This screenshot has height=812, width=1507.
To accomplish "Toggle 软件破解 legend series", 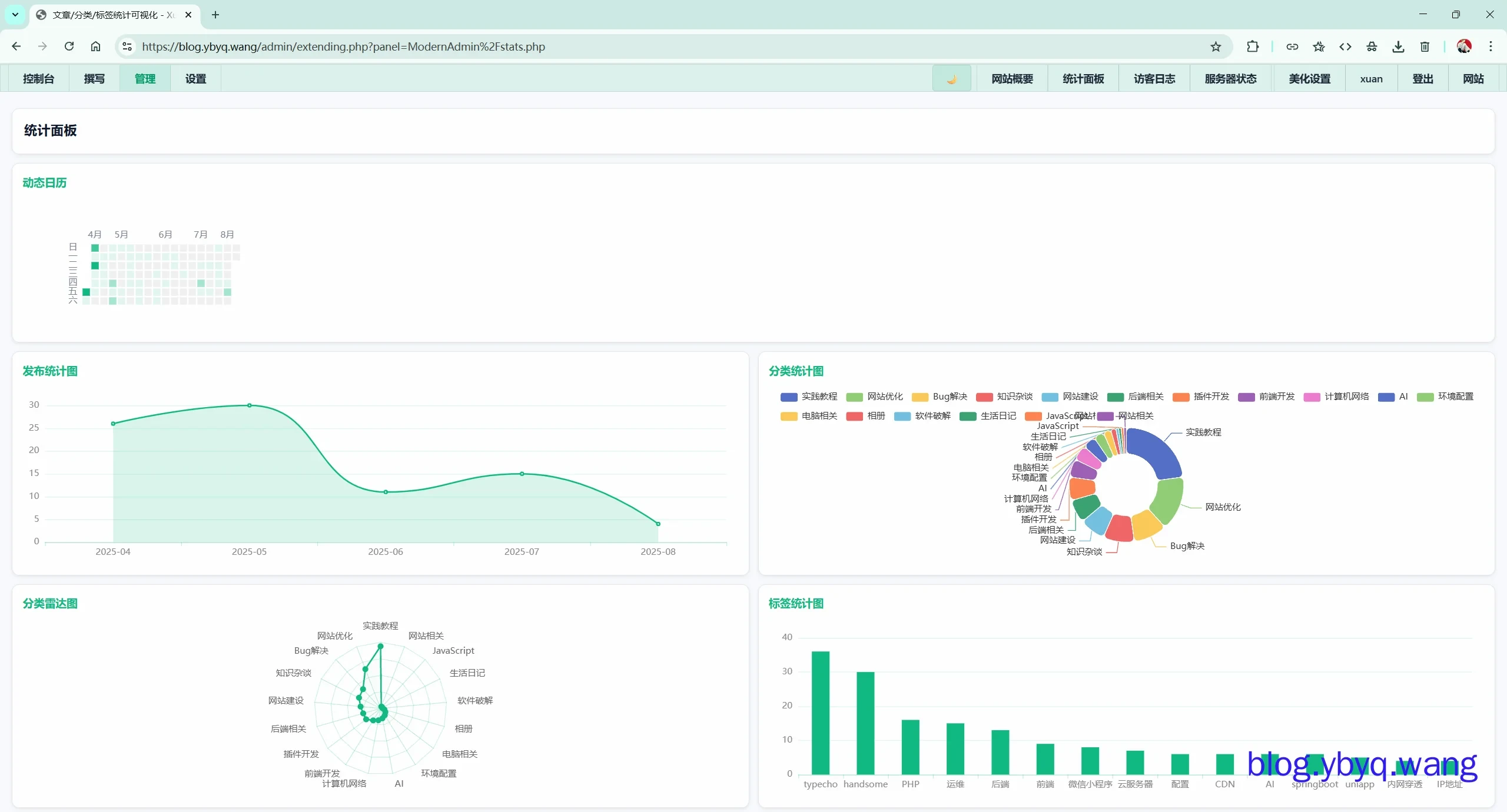I will coord(922,416).
